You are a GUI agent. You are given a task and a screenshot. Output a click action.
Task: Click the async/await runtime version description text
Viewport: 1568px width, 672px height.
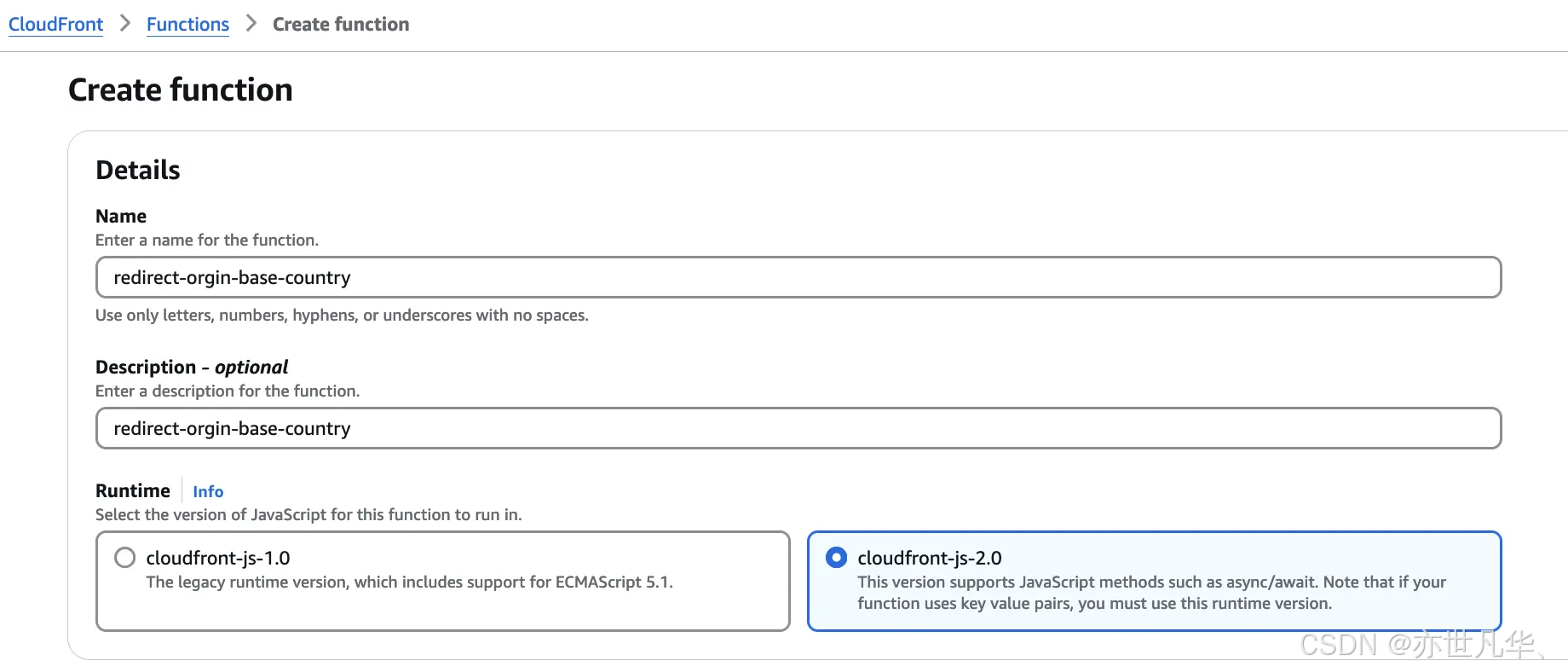tap(1151, 593)
